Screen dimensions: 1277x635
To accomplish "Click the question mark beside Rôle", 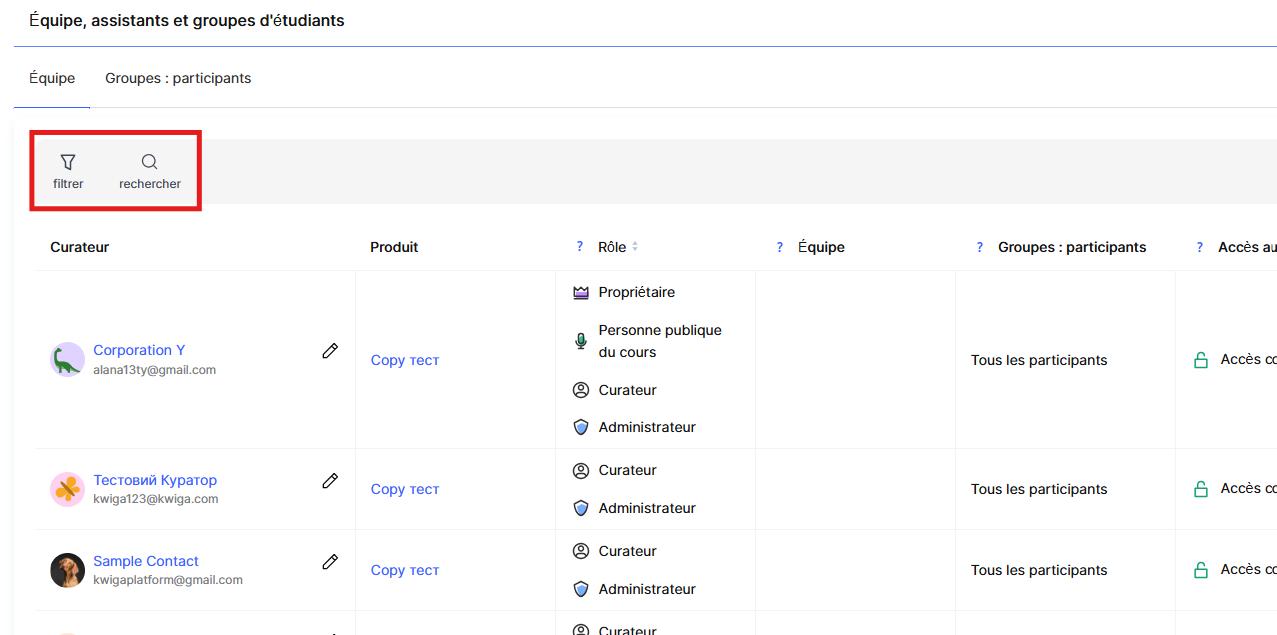I will point(580,247).
